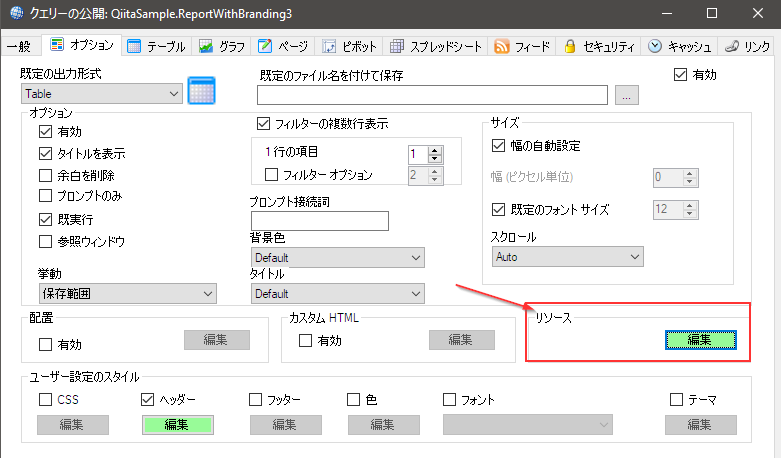Toggle the 既定のフォント サイズ checkbox
Screen dimensions: 781x458
[x=498, y=209]
